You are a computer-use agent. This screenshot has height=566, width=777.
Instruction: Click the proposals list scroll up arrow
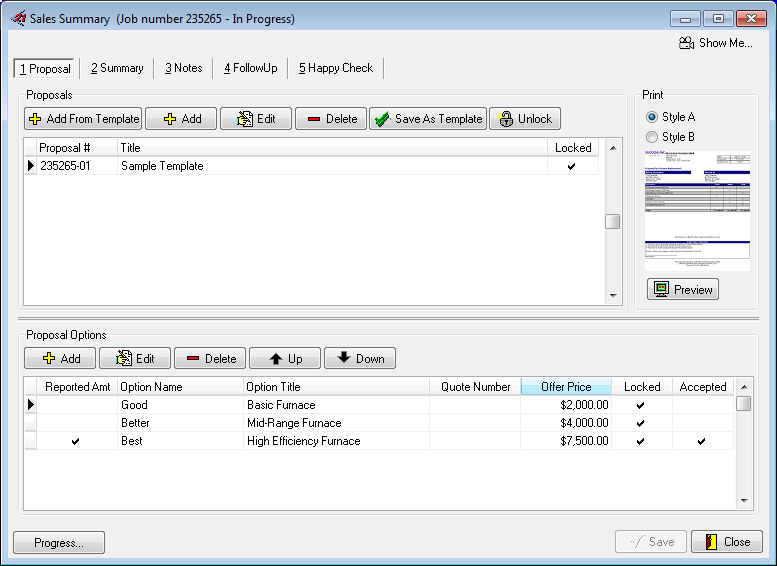tap(613, 148)
